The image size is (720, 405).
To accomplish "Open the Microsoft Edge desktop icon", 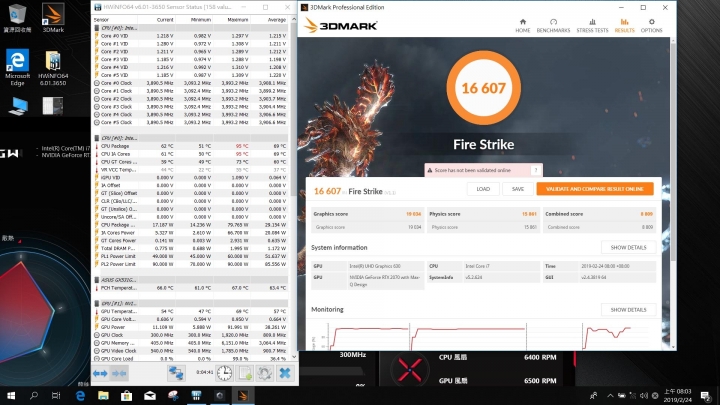I will [17, 68].
